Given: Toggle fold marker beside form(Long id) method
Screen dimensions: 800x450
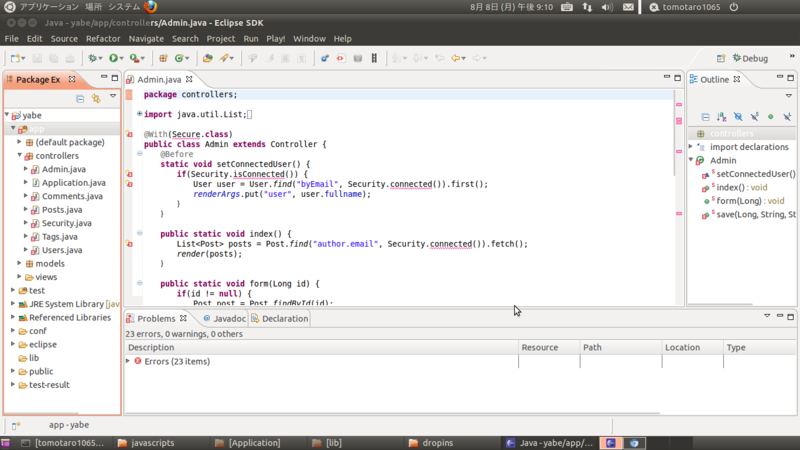Looking at the screenshot, I should [139, 283].
